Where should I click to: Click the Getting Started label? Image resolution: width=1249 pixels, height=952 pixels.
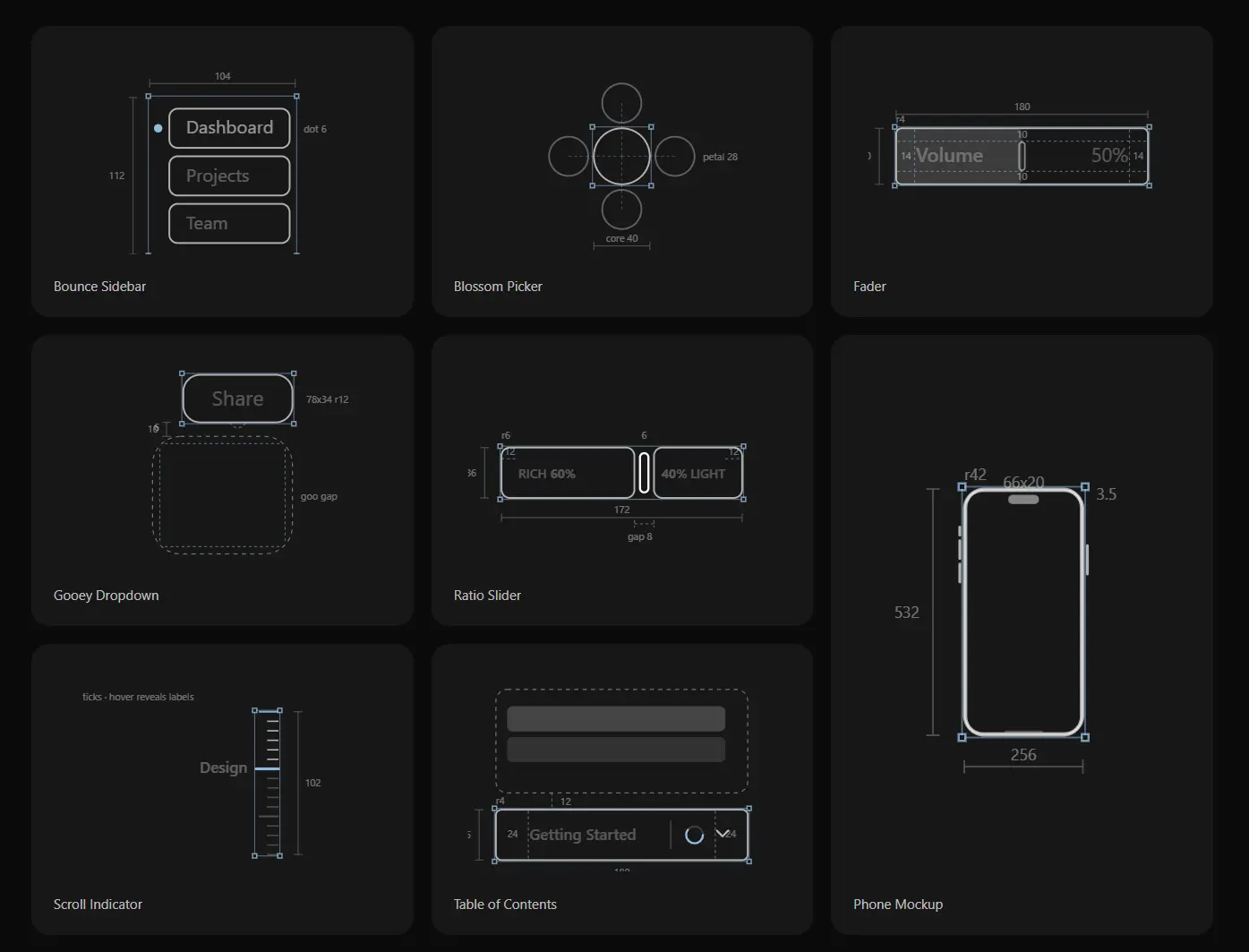583,835
